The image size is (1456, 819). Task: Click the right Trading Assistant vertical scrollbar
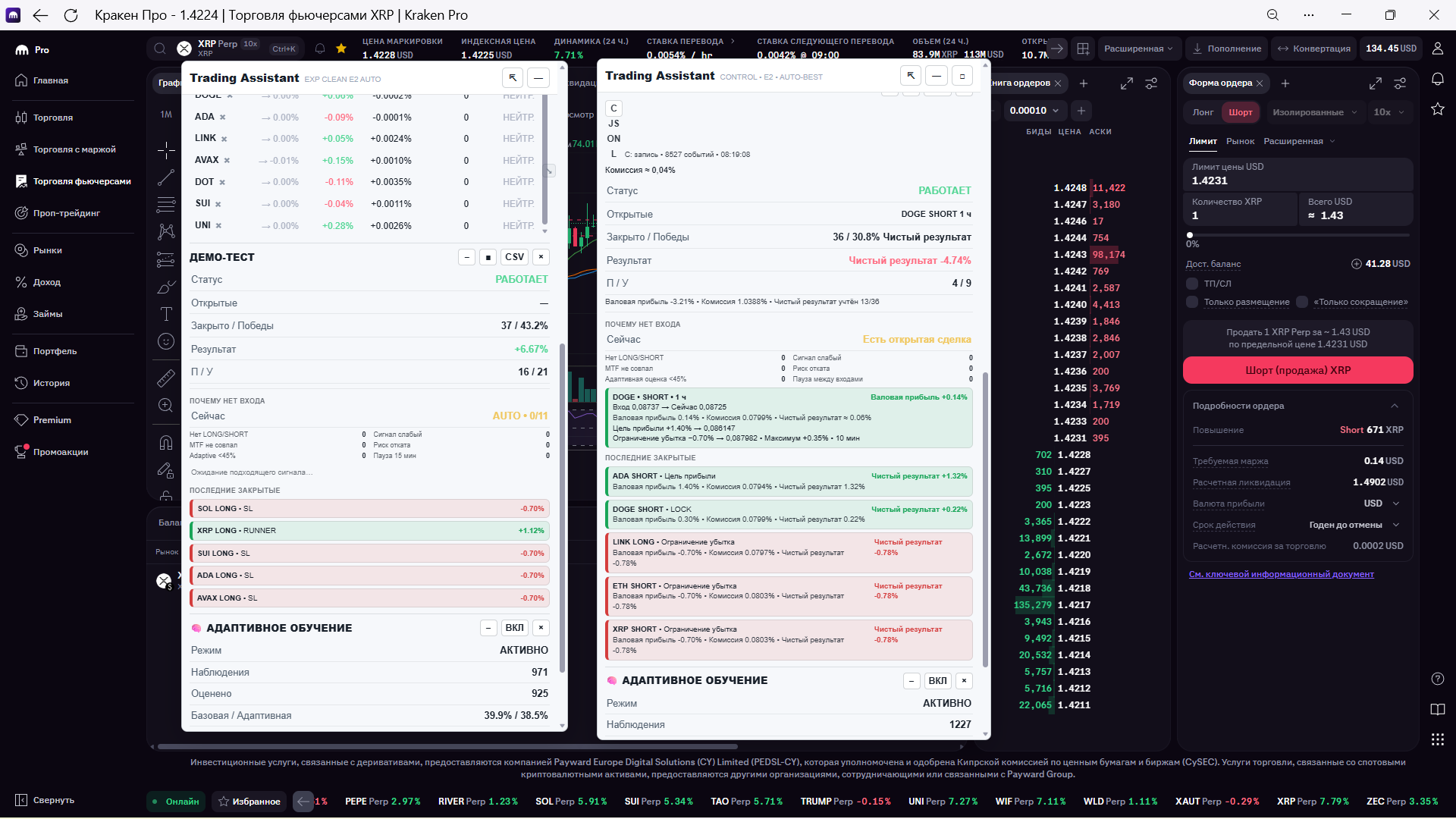pos(985,519)
